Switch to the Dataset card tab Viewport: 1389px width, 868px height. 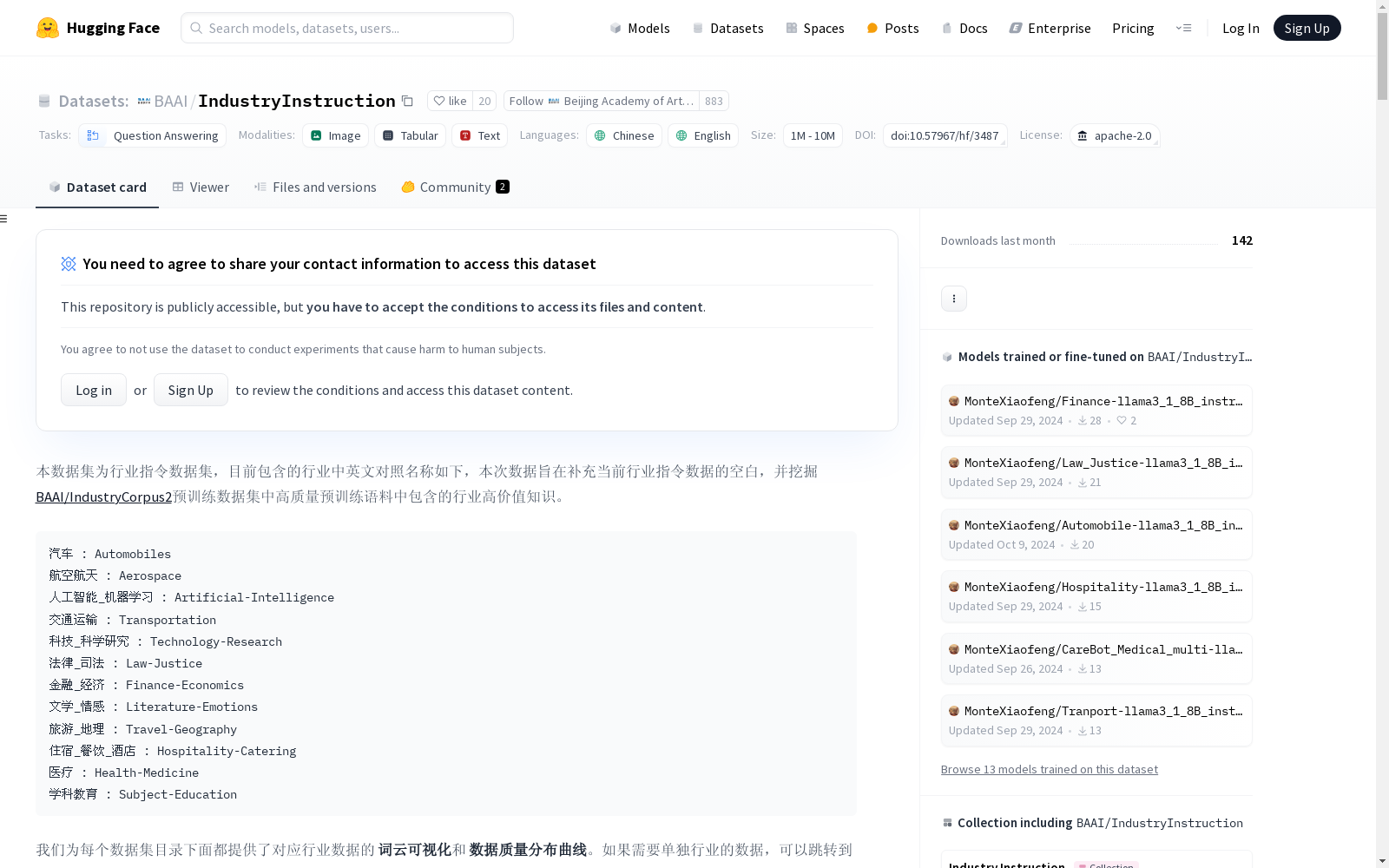click(97, 187)
